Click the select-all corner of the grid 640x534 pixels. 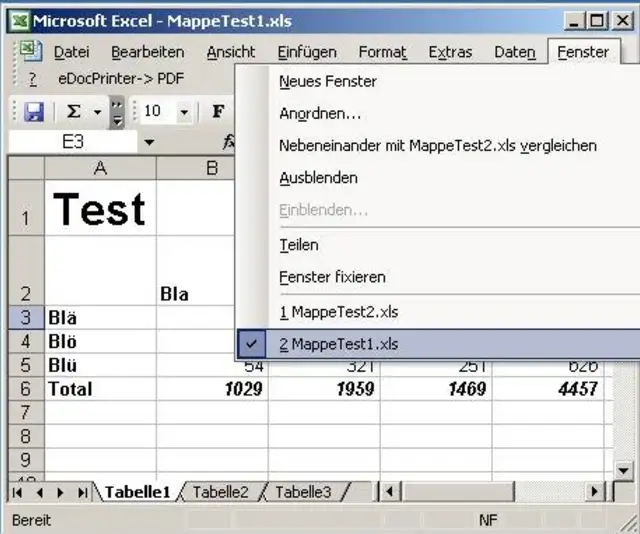click(26, 168)
